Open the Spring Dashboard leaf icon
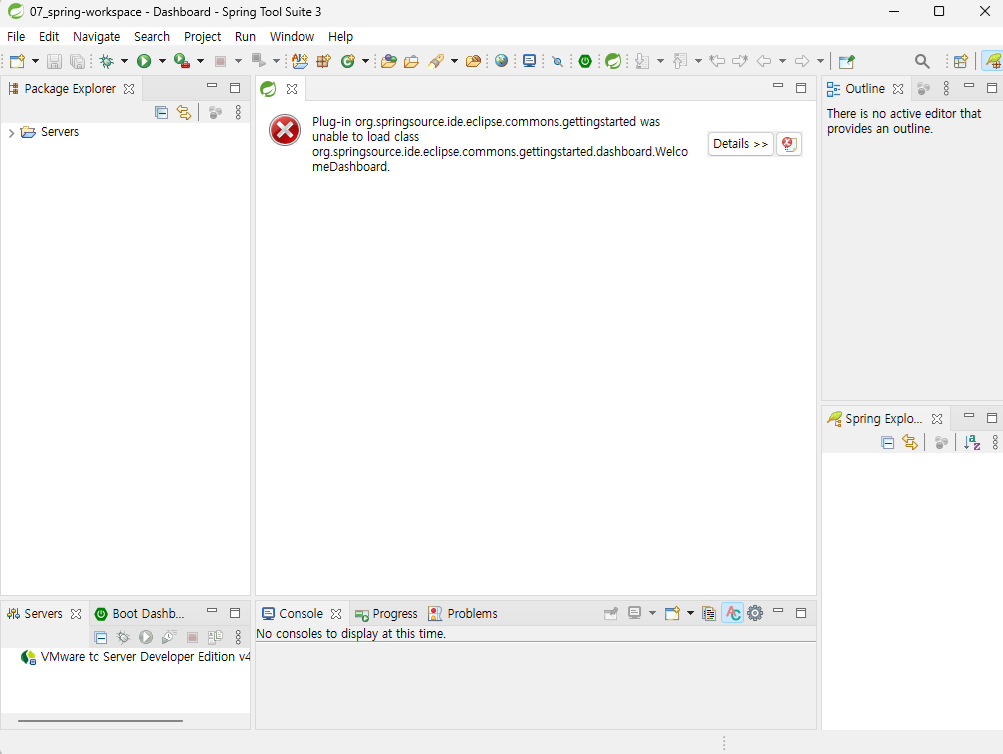1003x754 pixels. coord(613,61)
